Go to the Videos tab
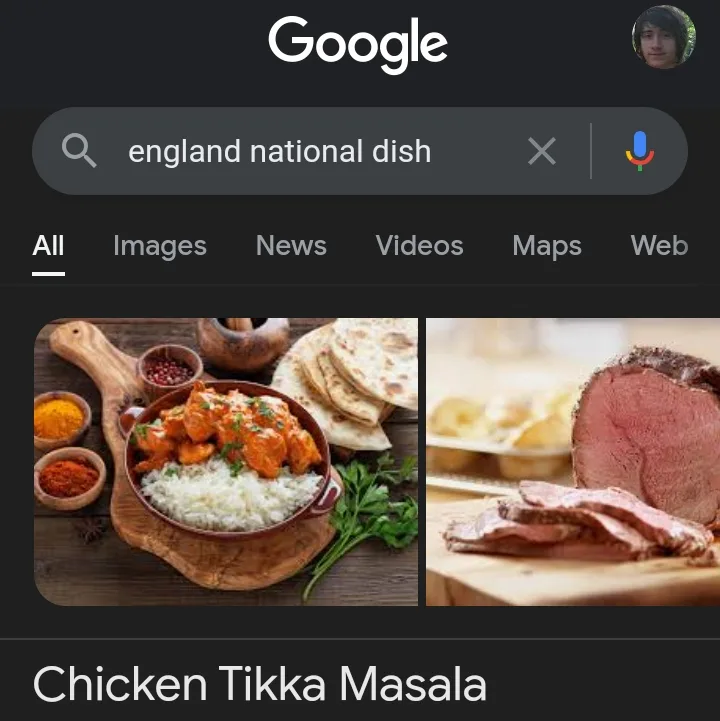This screenshot has width=720, height=721. tap(419, 246)
